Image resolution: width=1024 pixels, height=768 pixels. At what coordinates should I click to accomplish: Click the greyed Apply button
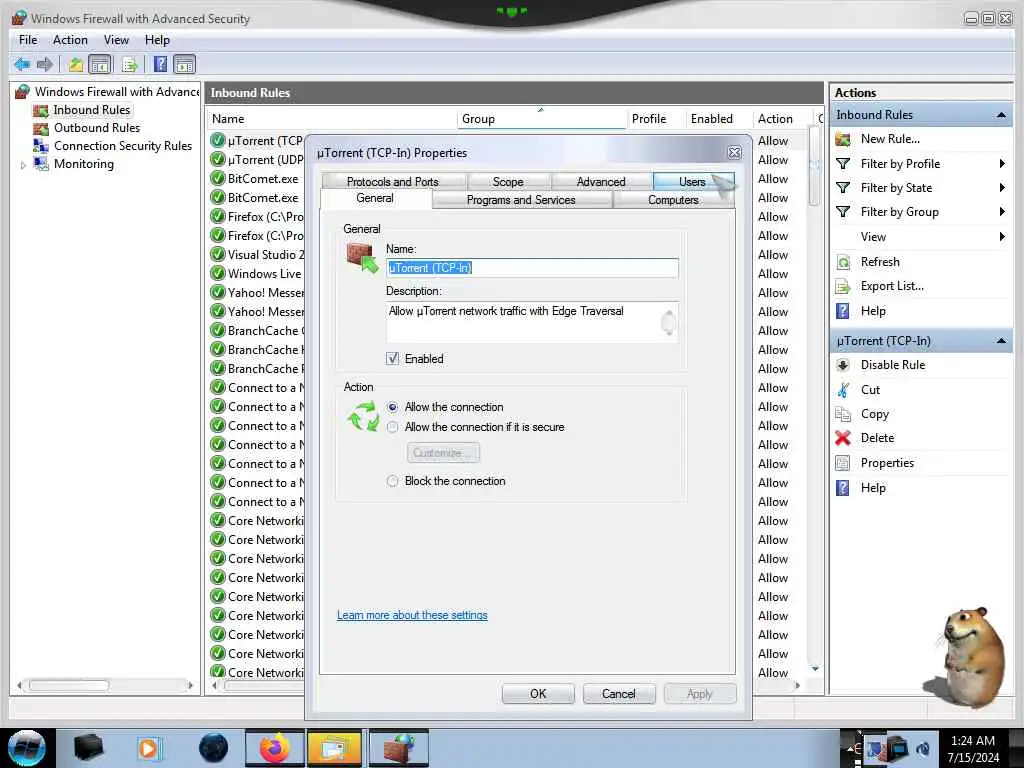tap(699, 694)
